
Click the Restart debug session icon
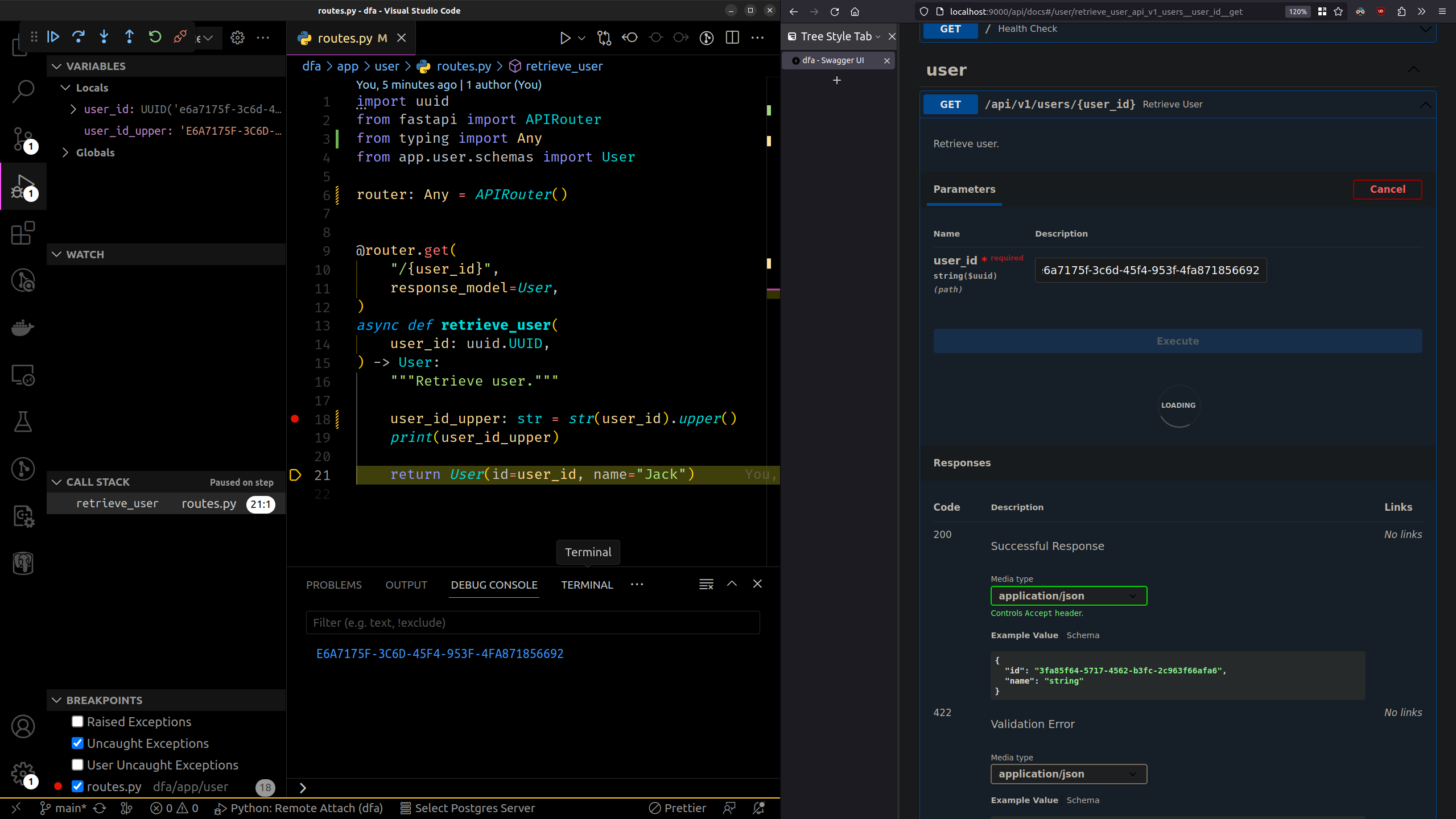pyautogui.click(x=154, y=38)
